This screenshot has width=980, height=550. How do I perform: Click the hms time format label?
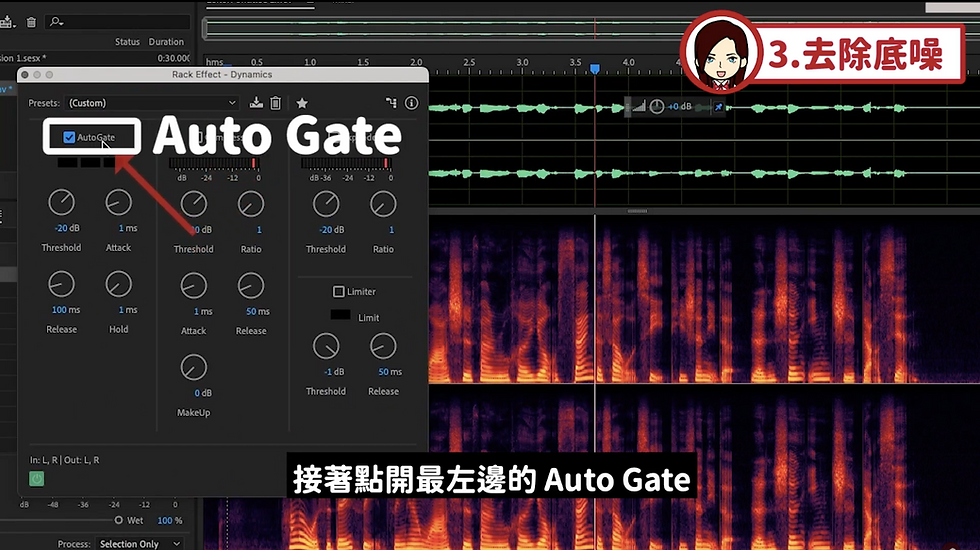(214, 62)
